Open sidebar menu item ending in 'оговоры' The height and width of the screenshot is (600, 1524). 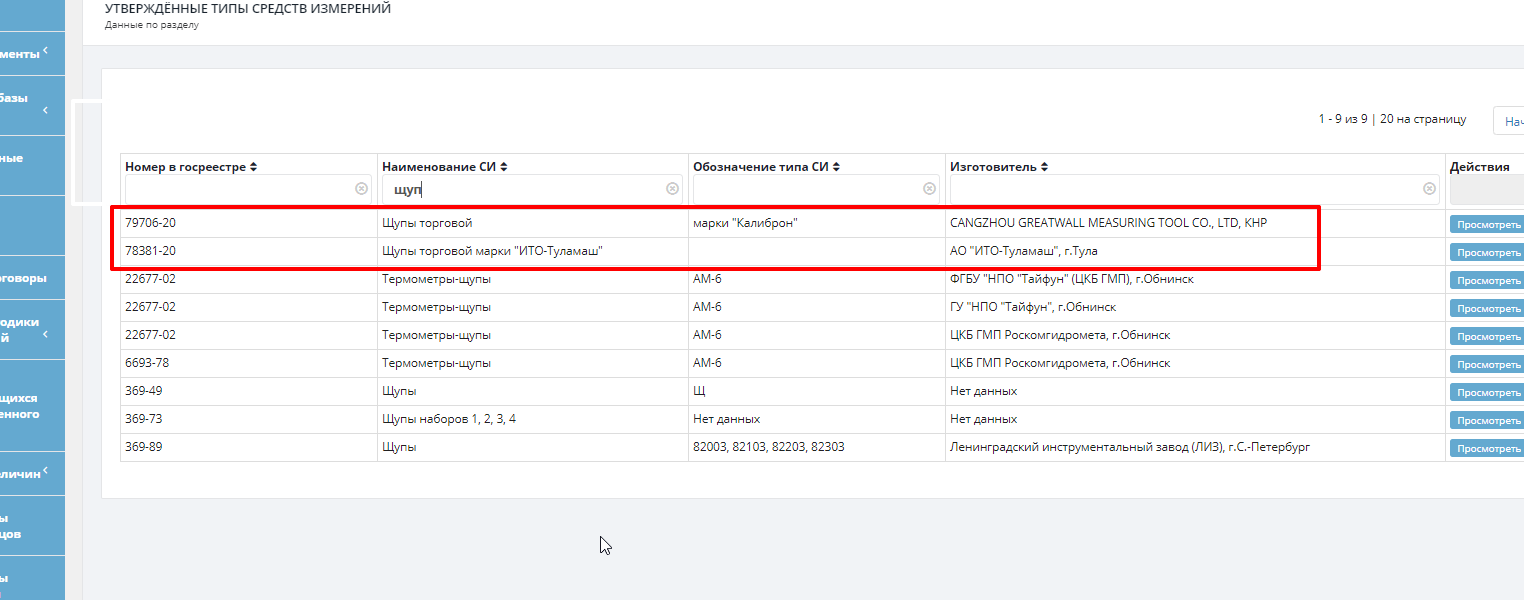[x=32, y=279]
